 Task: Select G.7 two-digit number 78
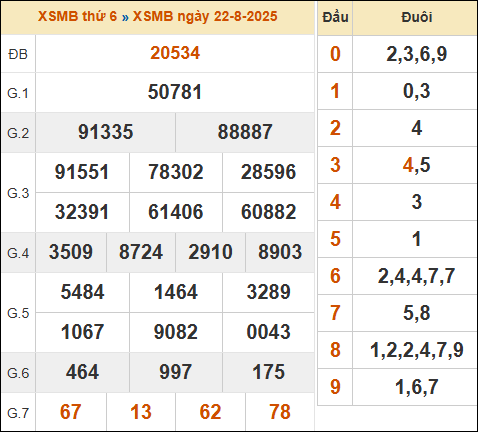coord(280,412)
